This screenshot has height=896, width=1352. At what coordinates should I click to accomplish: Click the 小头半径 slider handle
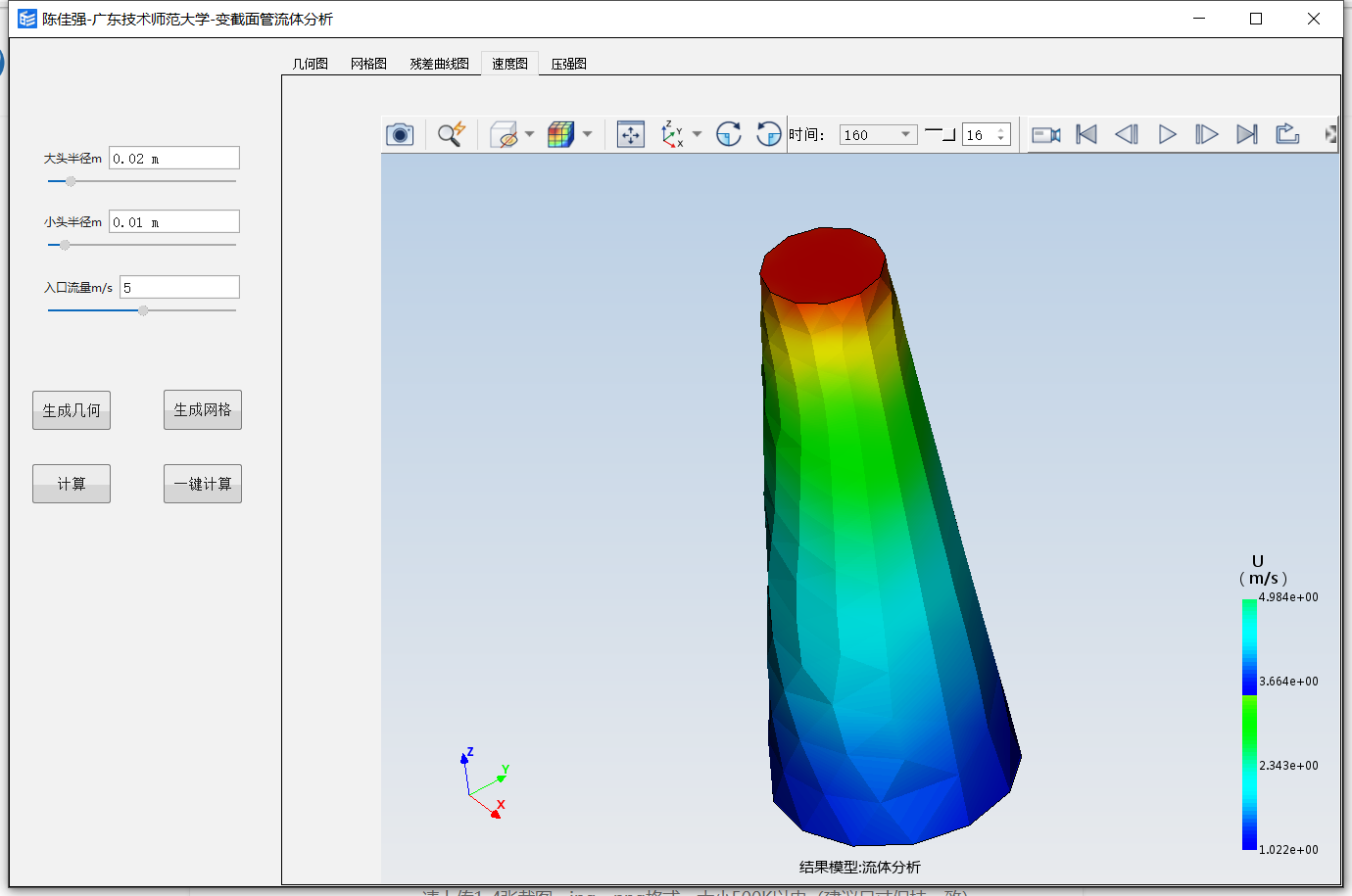[x=65, y=245]
